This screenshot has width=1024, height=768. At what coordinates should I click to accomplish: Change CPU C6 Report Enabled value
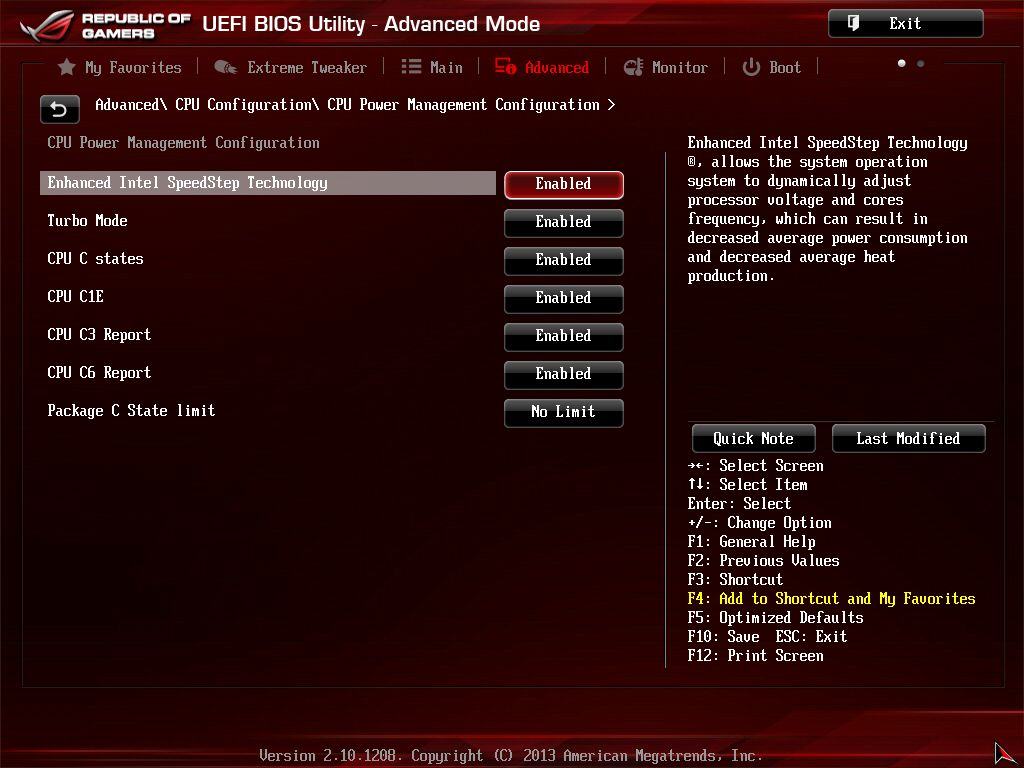[x=564, y=374]
